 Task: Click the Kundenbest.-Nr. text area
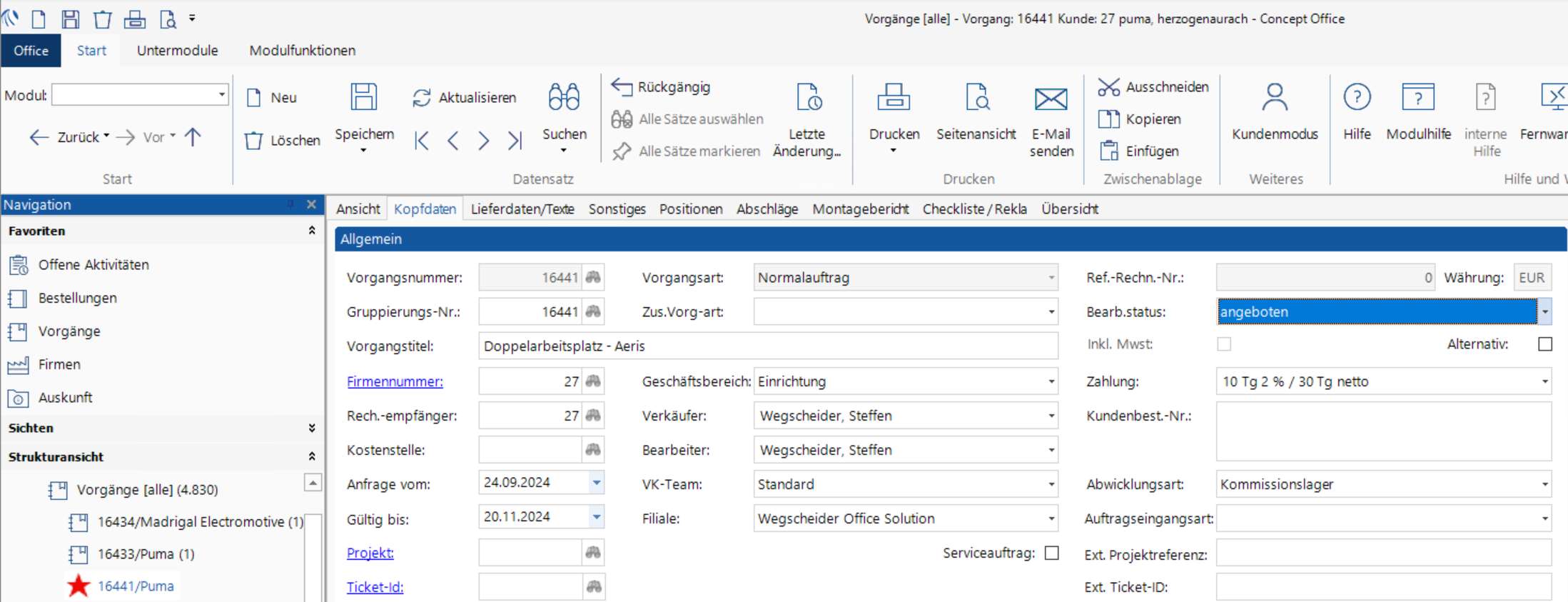click(1383, 431)
